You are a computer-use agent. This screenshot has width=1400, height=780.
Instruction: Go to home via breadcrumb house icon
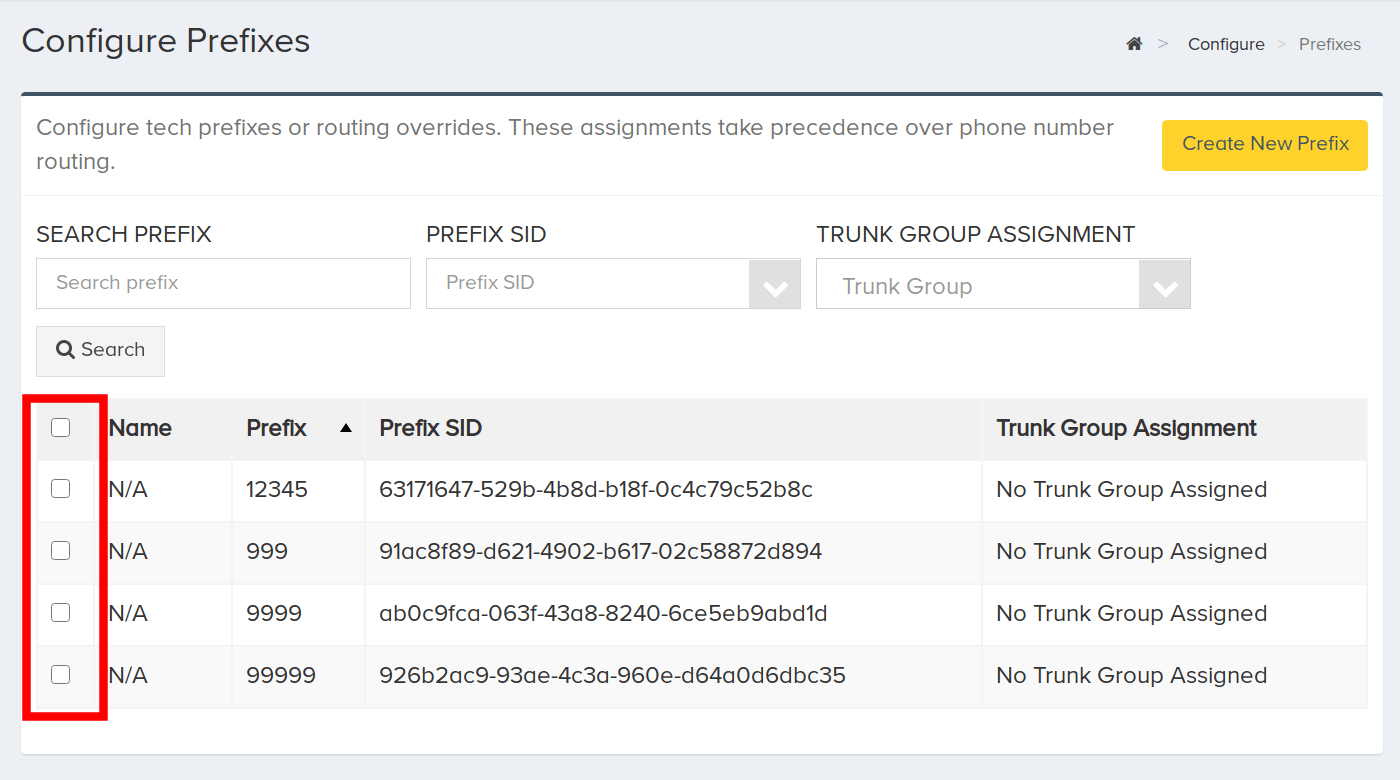pyautogui.click(x=1134, y=44)
